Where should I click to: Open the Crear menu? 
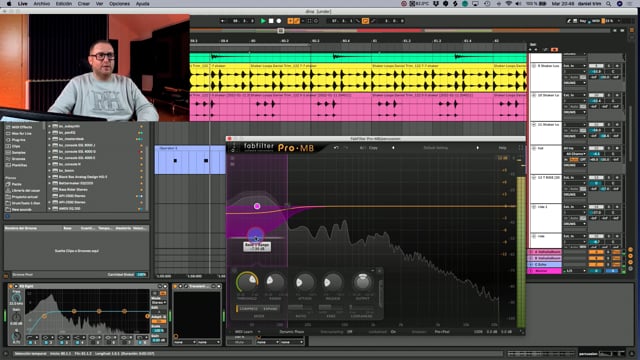pyautogui.click(x=84, y=4)
